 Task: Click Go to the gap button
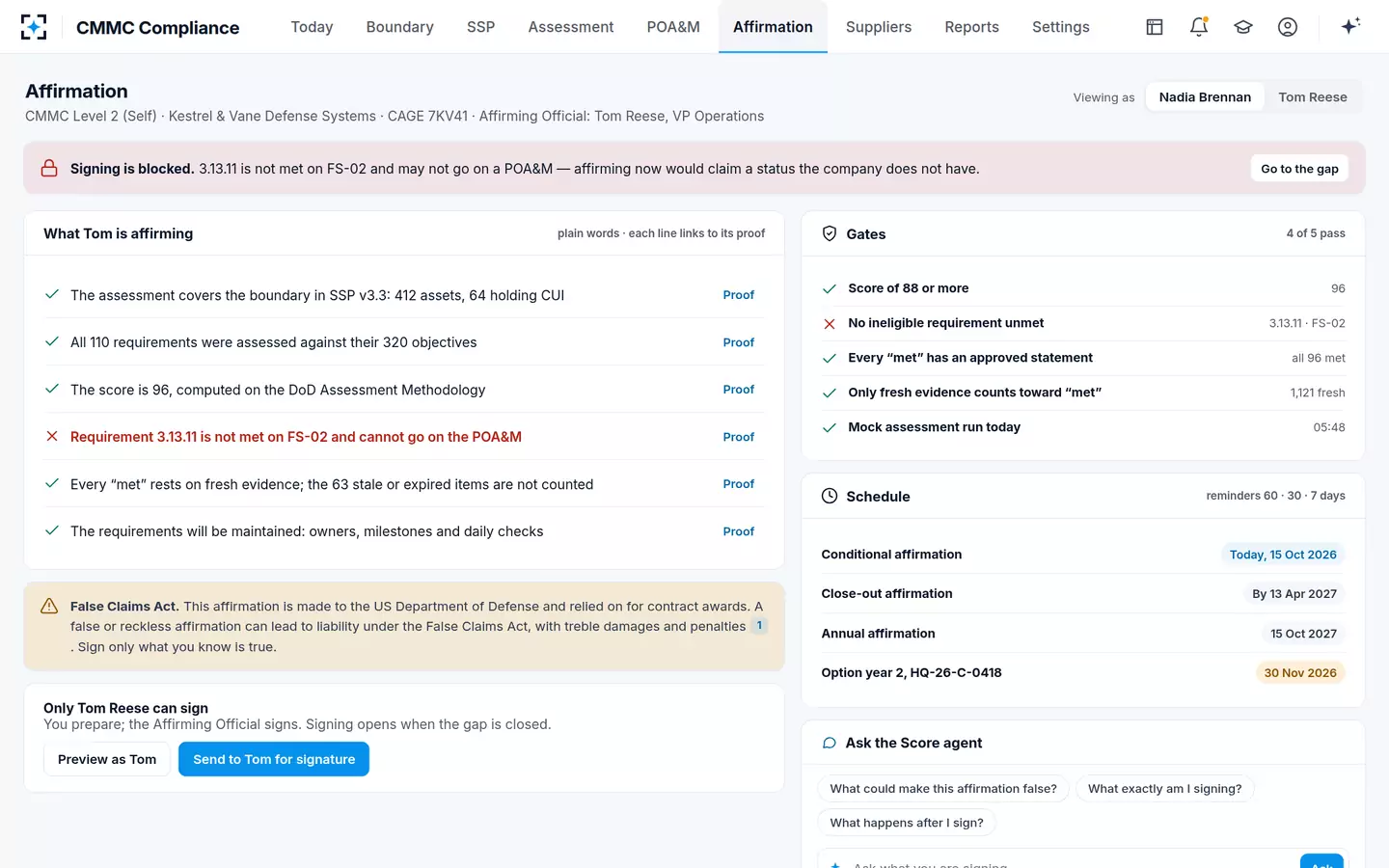(1299, 169)
